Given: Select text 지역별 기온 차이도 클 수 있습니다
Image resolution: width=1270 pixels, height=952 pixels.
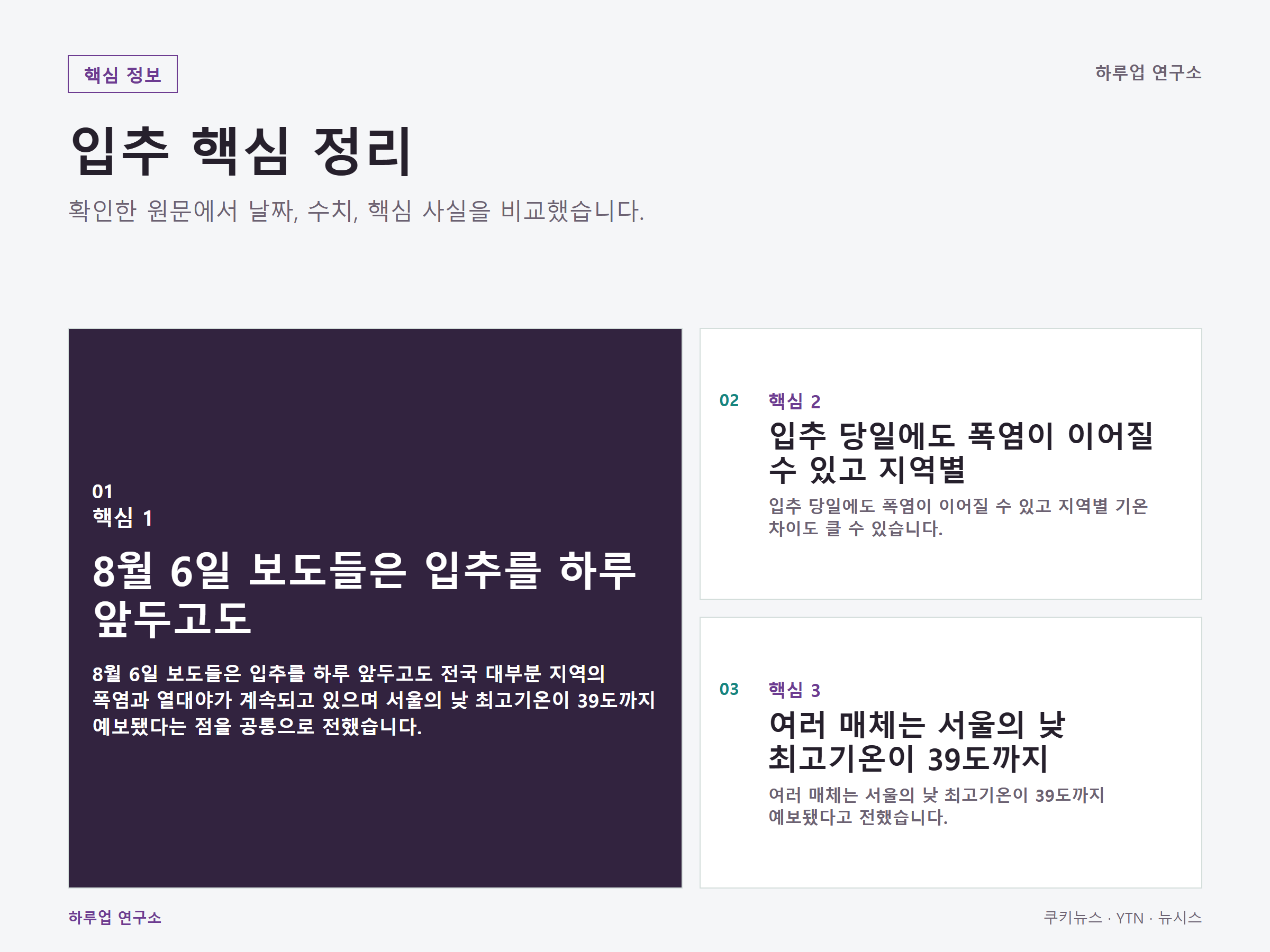Looking at the screenshot, I should click(958, 517).
